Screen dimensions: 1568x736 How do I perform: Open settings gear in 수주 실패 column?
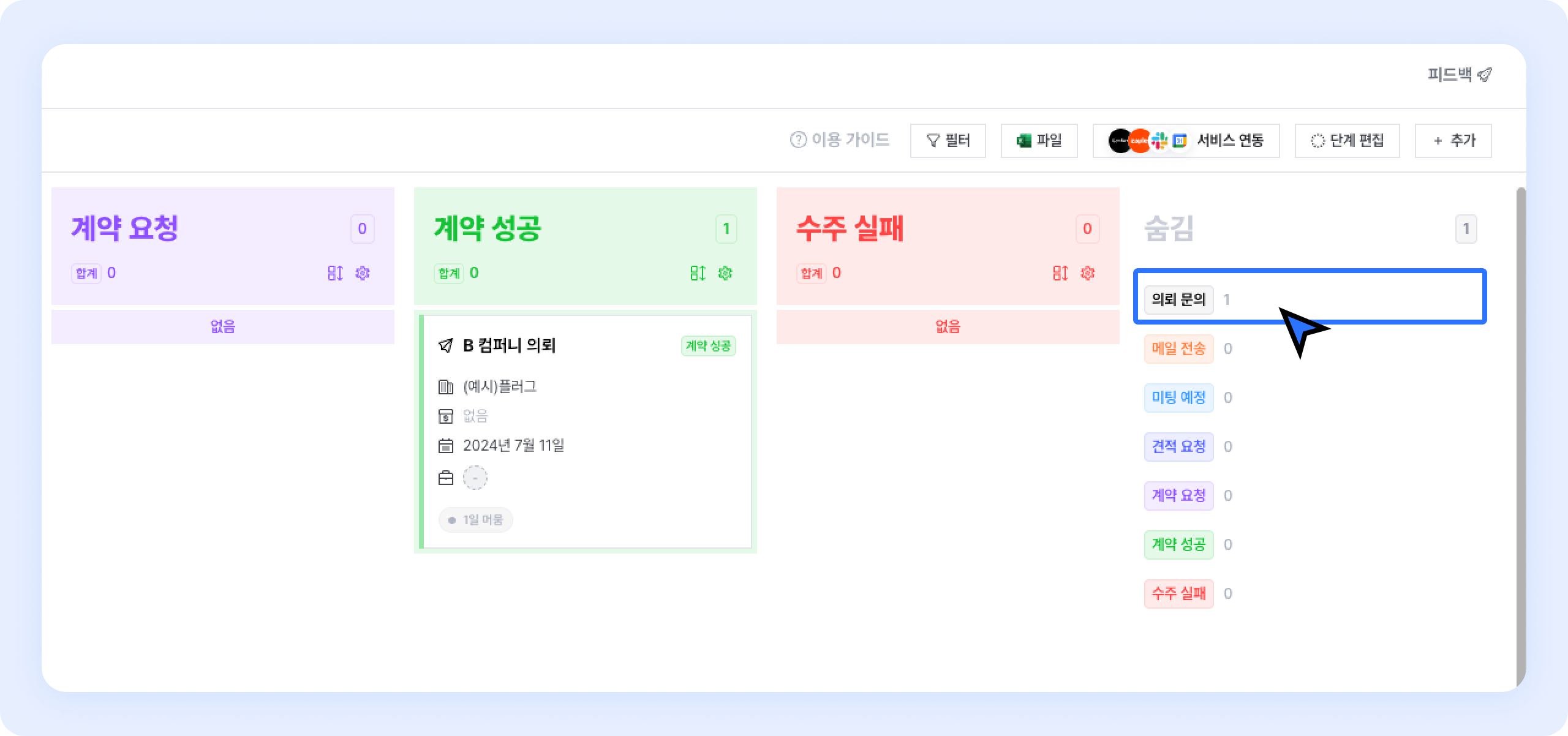1088,273
